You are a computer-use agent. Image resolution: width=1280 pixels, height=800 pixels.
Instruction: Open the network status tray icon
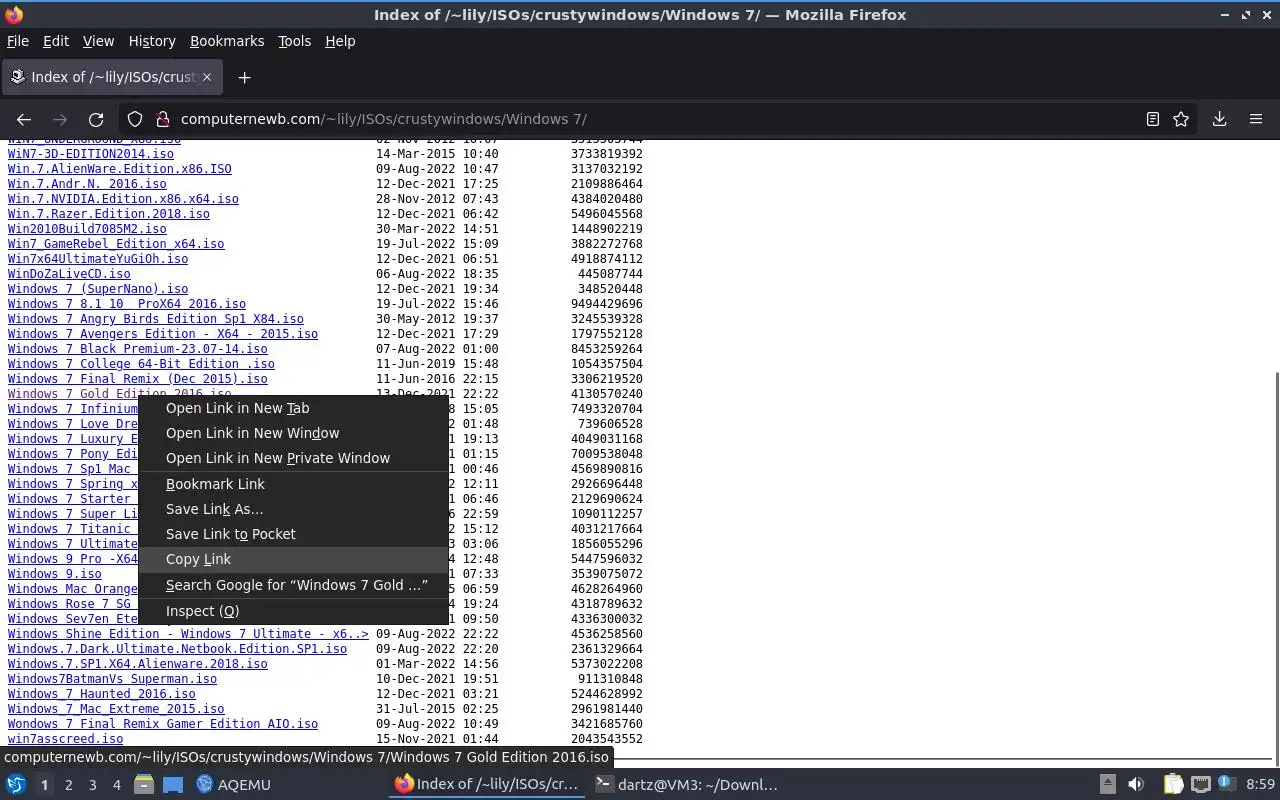[x=1201, y=784]
